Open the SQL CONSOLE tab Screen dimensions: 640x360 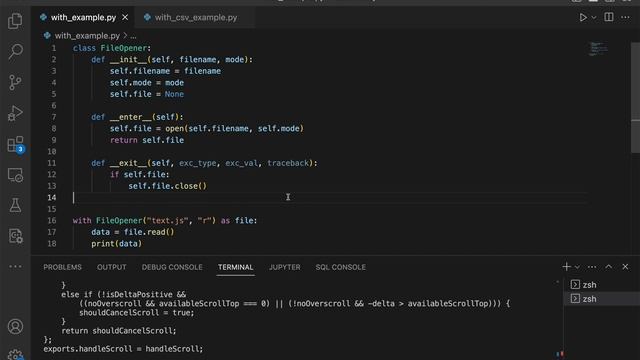(x=340, y=267)
